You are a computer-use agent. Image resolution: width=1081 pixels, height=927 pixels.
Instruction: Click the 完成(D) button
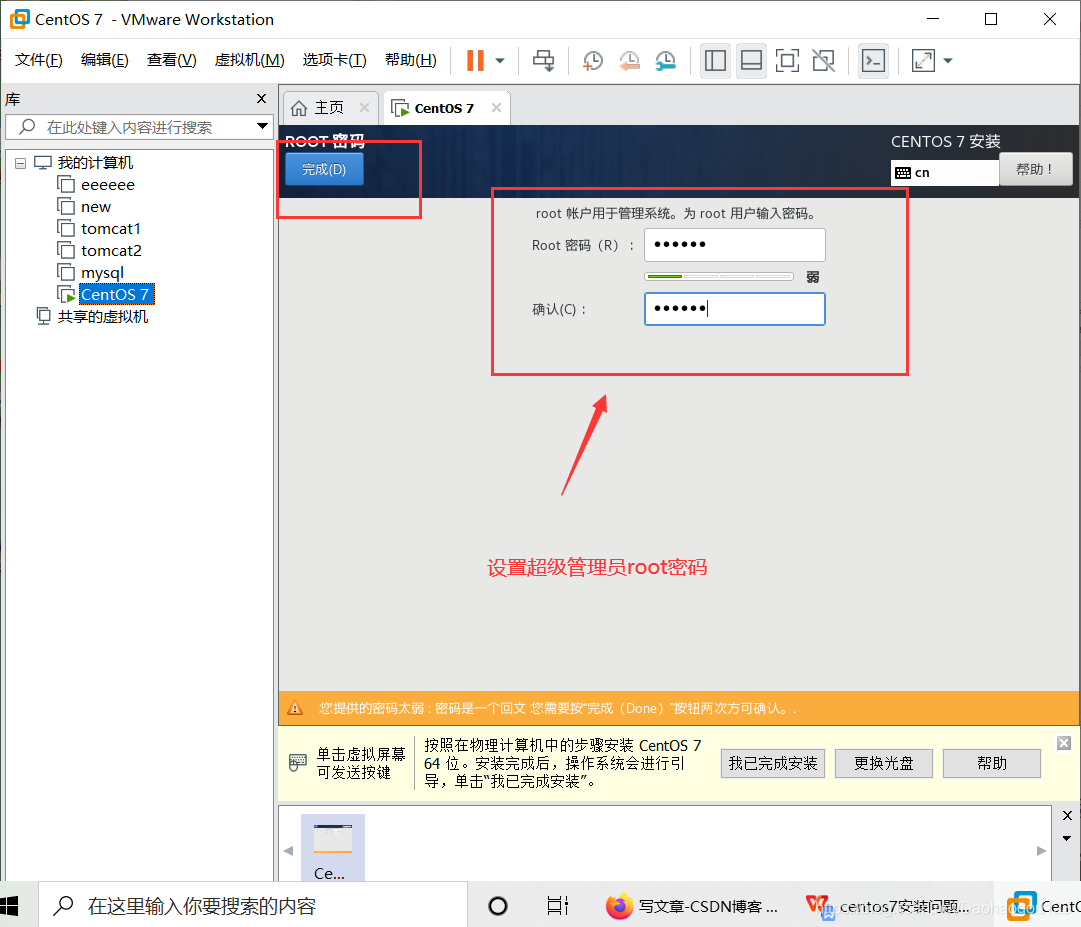[324, 170]
